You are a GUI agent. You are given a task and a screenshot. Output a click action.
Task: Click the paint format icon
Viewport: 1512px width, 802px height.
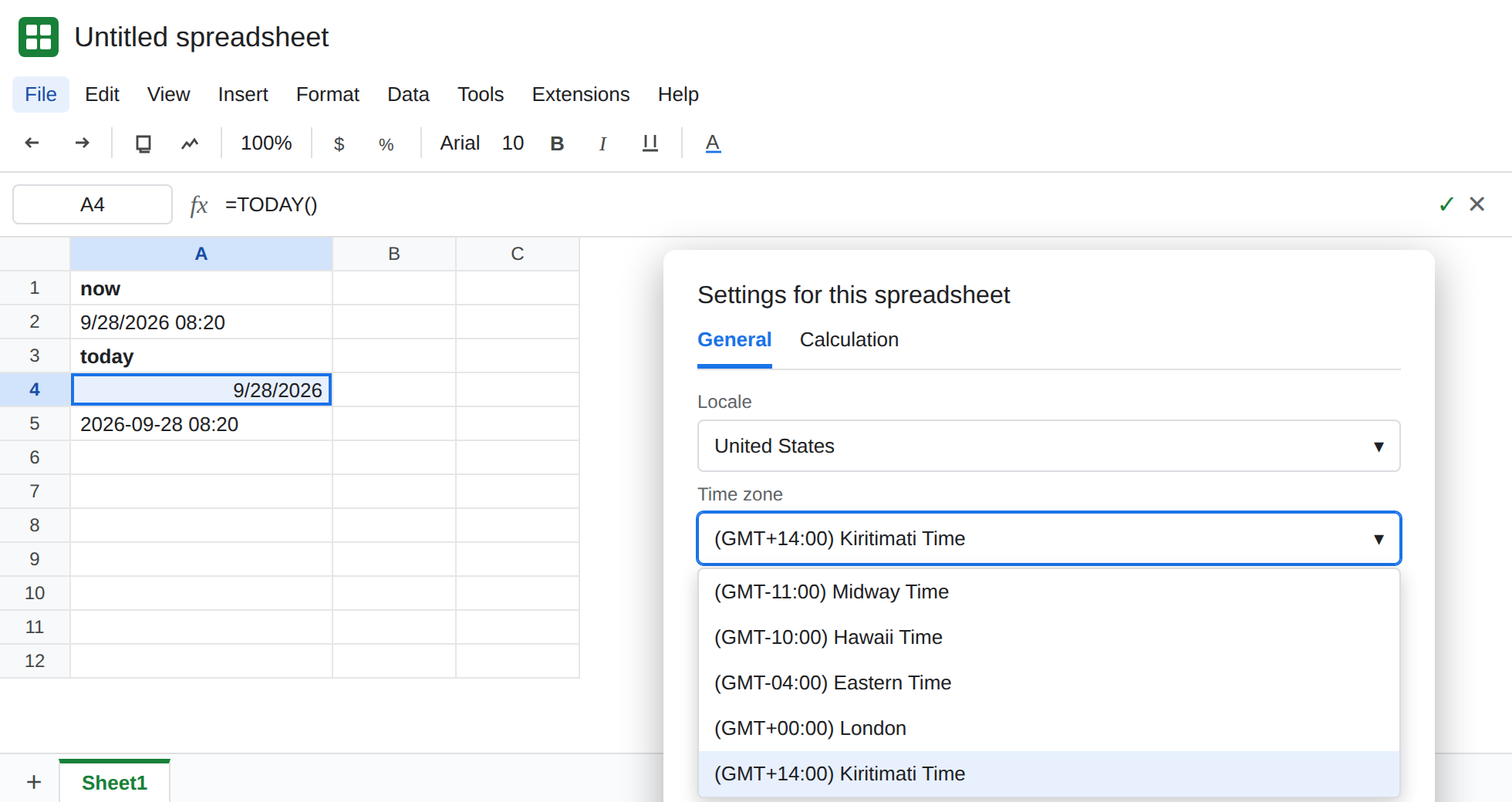coord(190,143)
